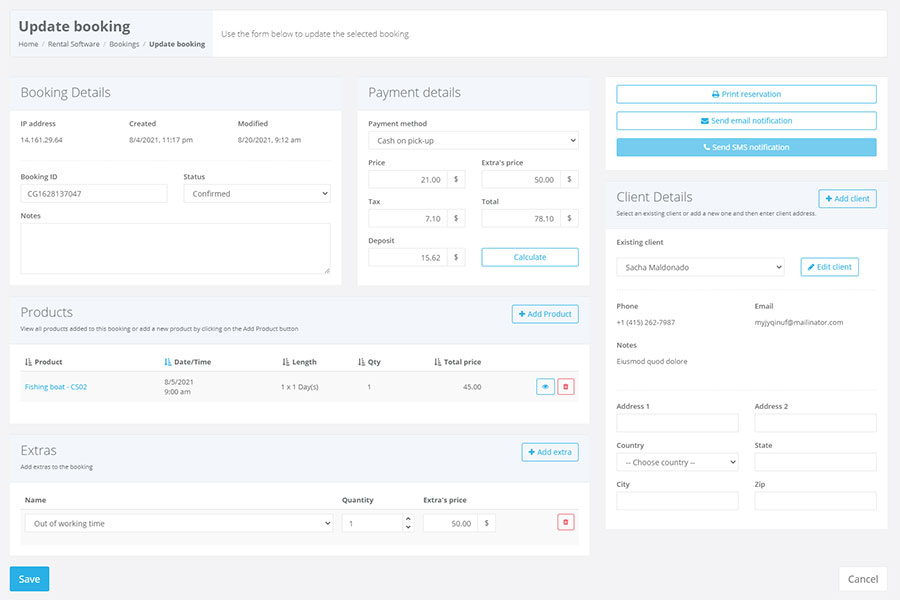The width and height of the screenshot is (900, 600).
Task: Save the booking
Action: click(x=29, y=579)
